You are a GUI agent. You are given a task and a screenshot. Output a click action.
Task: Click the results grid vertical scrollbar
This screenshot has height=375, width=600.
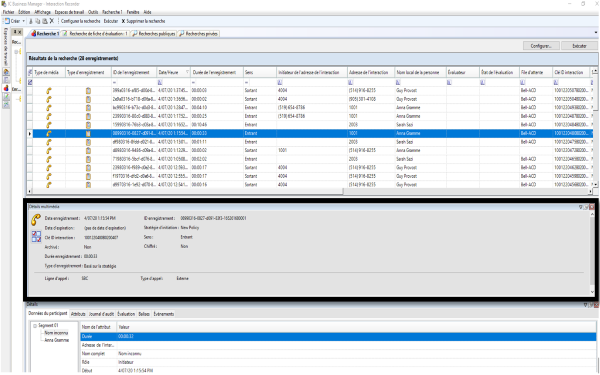(x=595, y=128)
